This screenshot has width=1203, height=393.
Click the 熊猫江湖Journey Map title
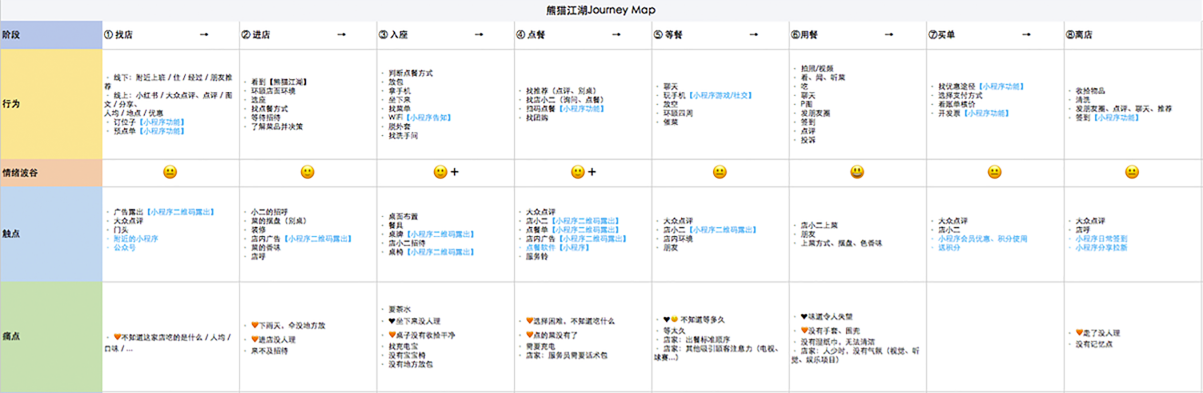click(x=601, y=10)
